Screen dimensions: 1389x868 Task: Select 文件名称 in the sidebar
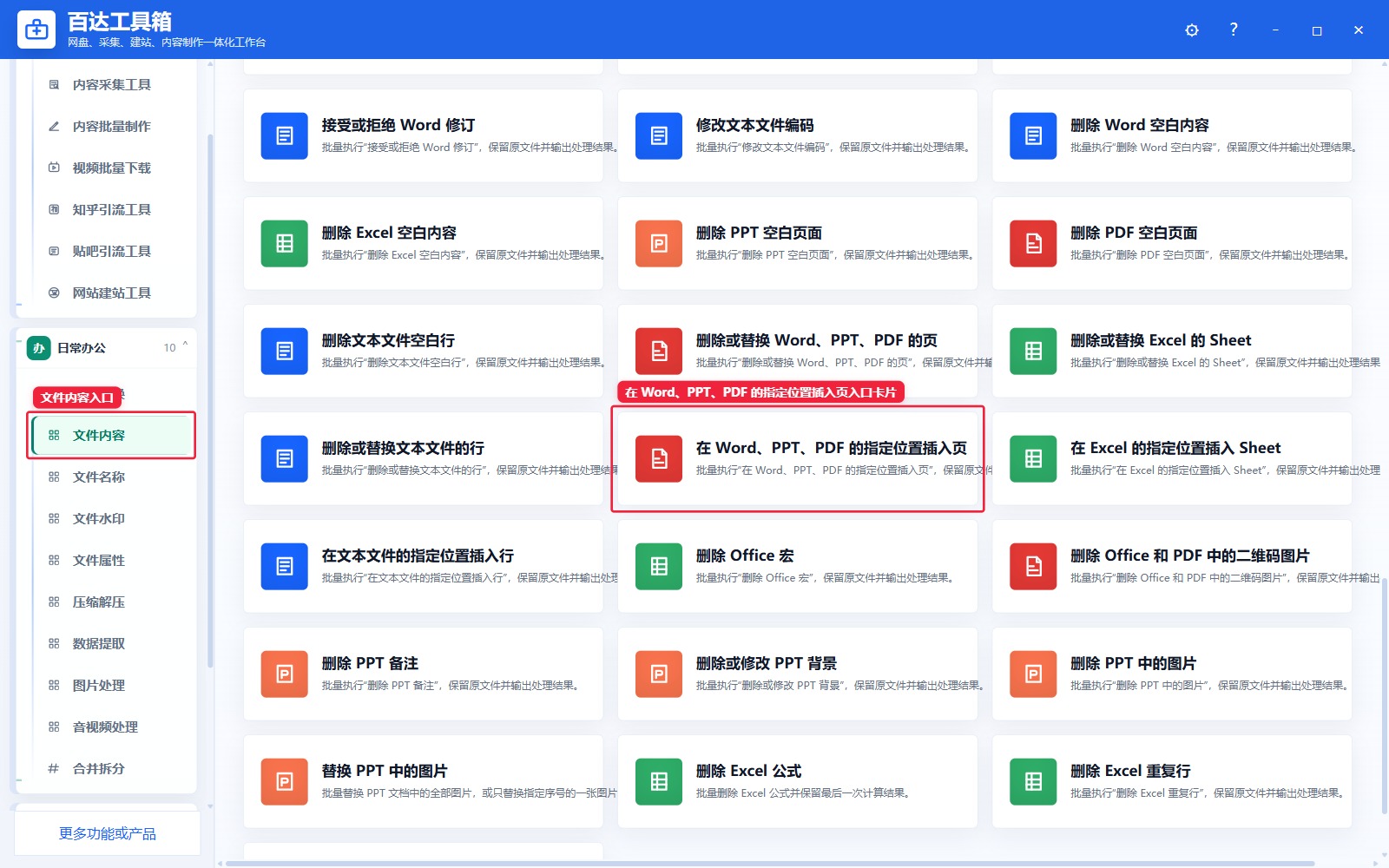point(112,477)
